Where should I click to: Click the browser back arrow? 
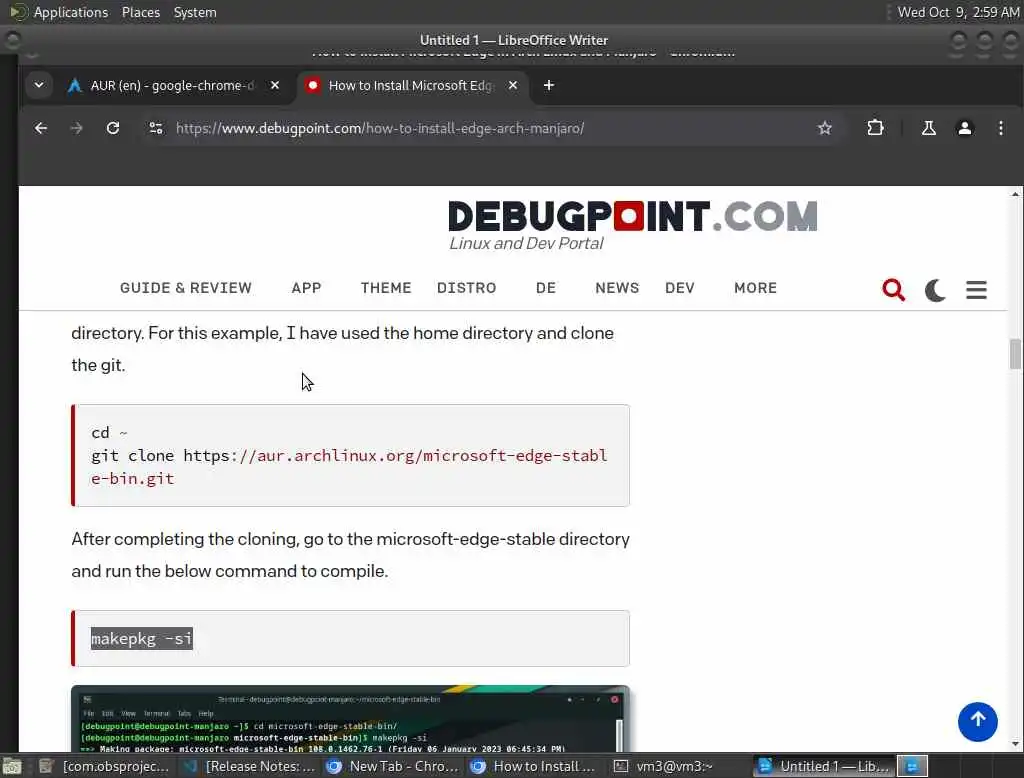[x=40, y=128]
